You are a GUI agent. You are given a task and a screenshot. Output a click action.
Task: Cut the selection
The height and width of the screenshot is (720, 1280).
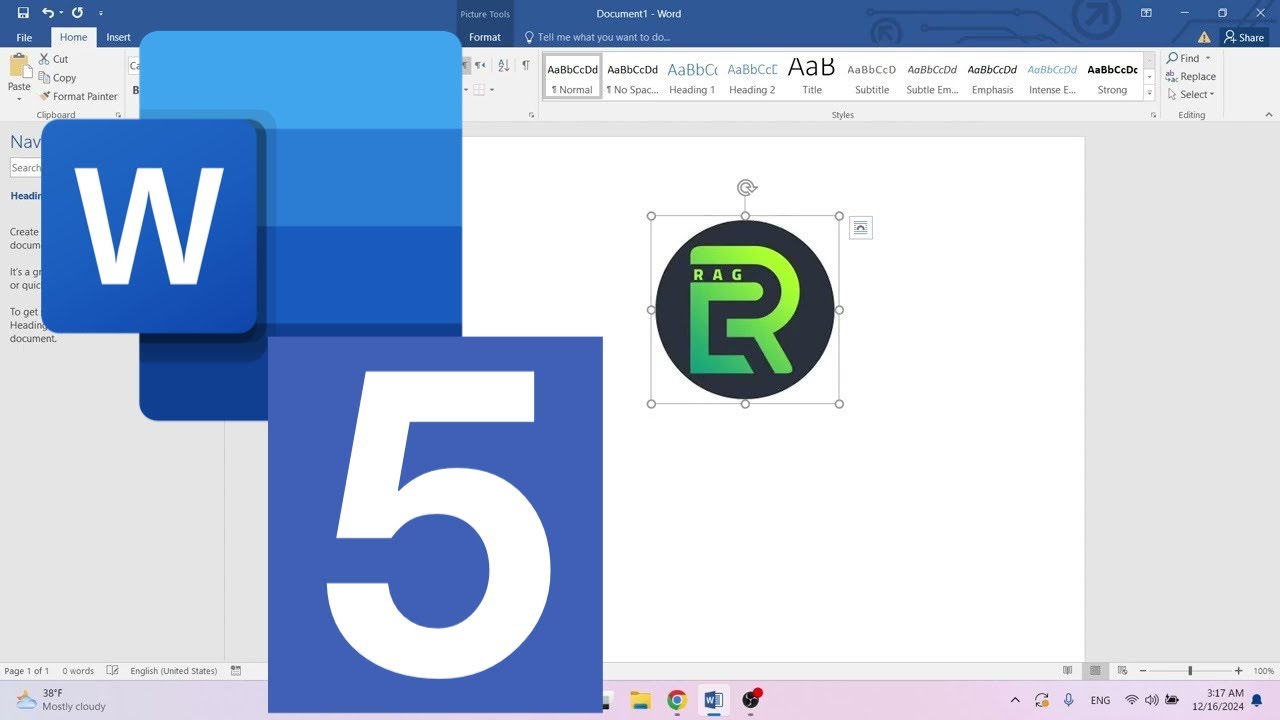coord(53,59)
